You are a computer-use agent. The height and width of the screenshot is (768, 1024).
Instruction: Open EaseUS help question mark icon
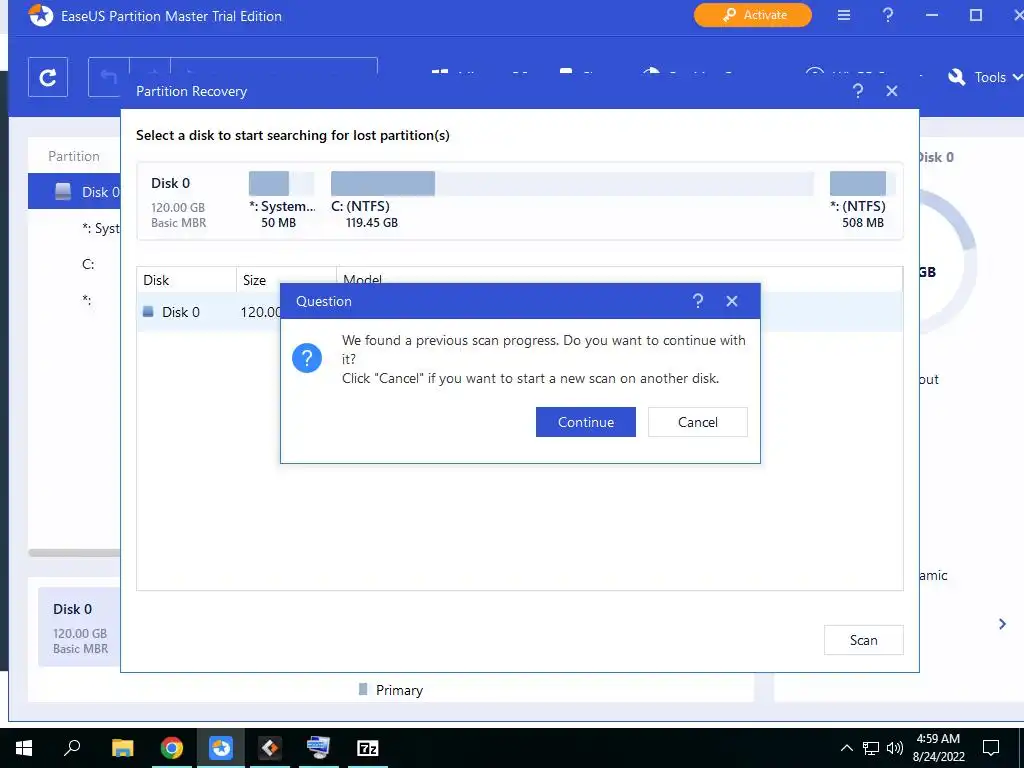[888, 15]
